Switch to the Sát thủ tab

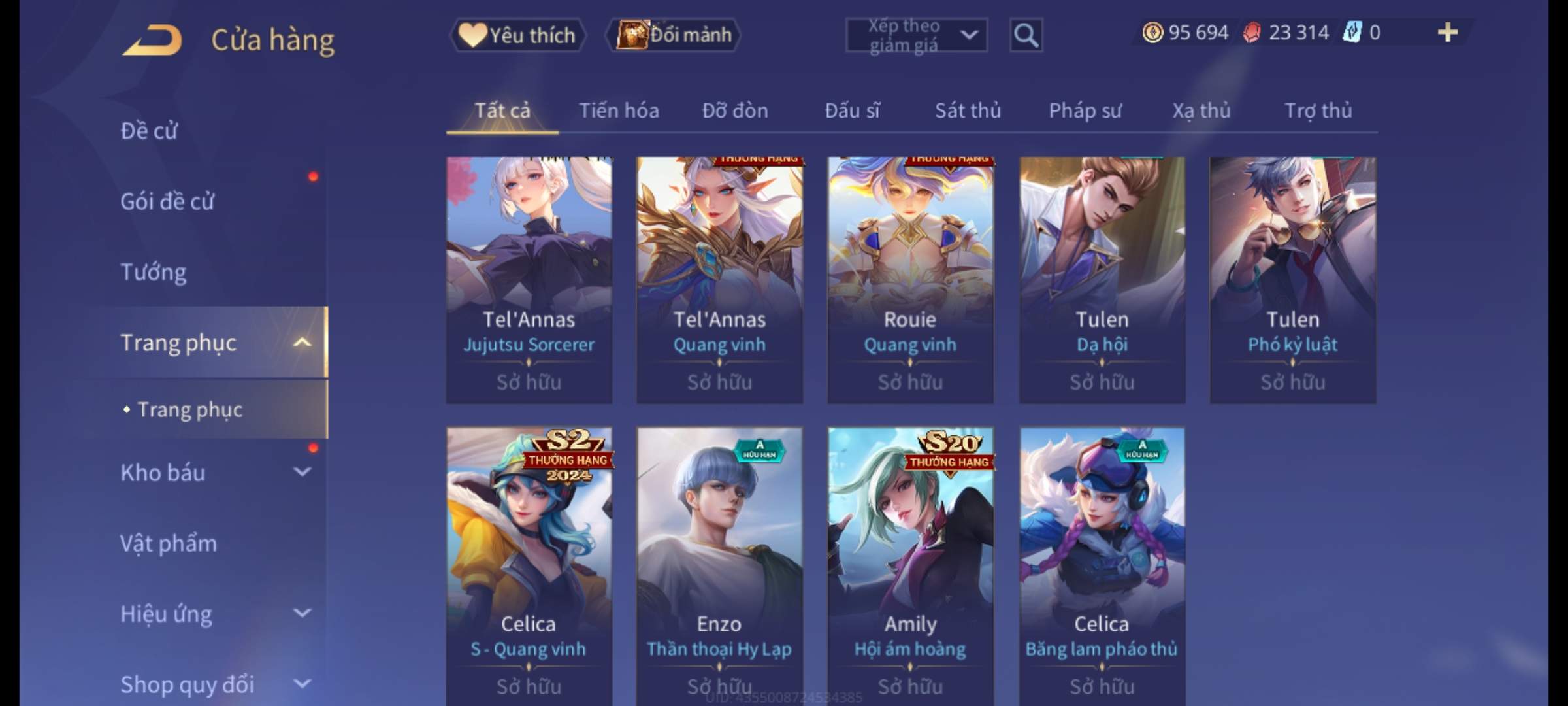(x=968, y=110)
